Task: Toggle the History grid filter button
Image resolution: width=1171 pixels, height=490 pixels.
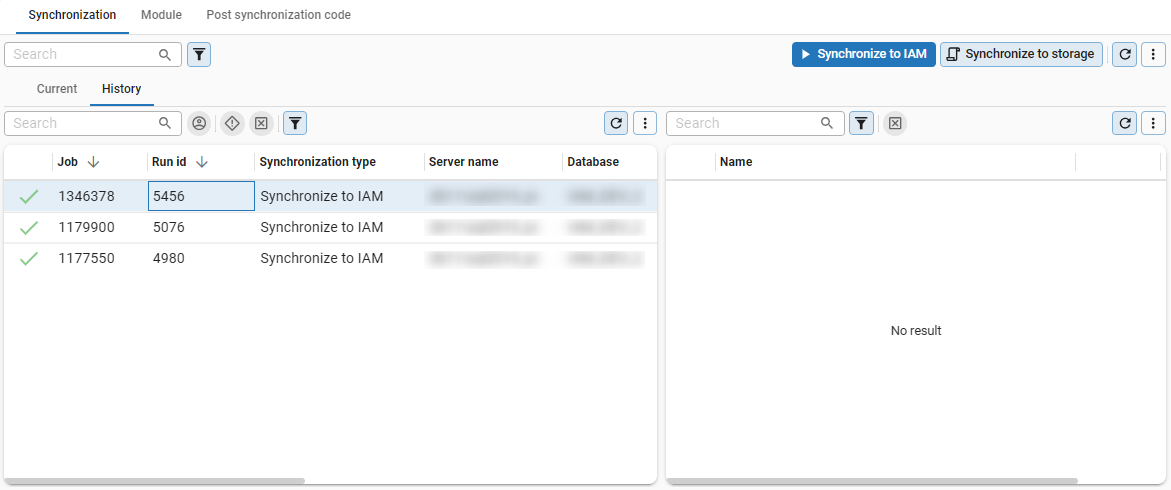Action: [x=295, y=123]
